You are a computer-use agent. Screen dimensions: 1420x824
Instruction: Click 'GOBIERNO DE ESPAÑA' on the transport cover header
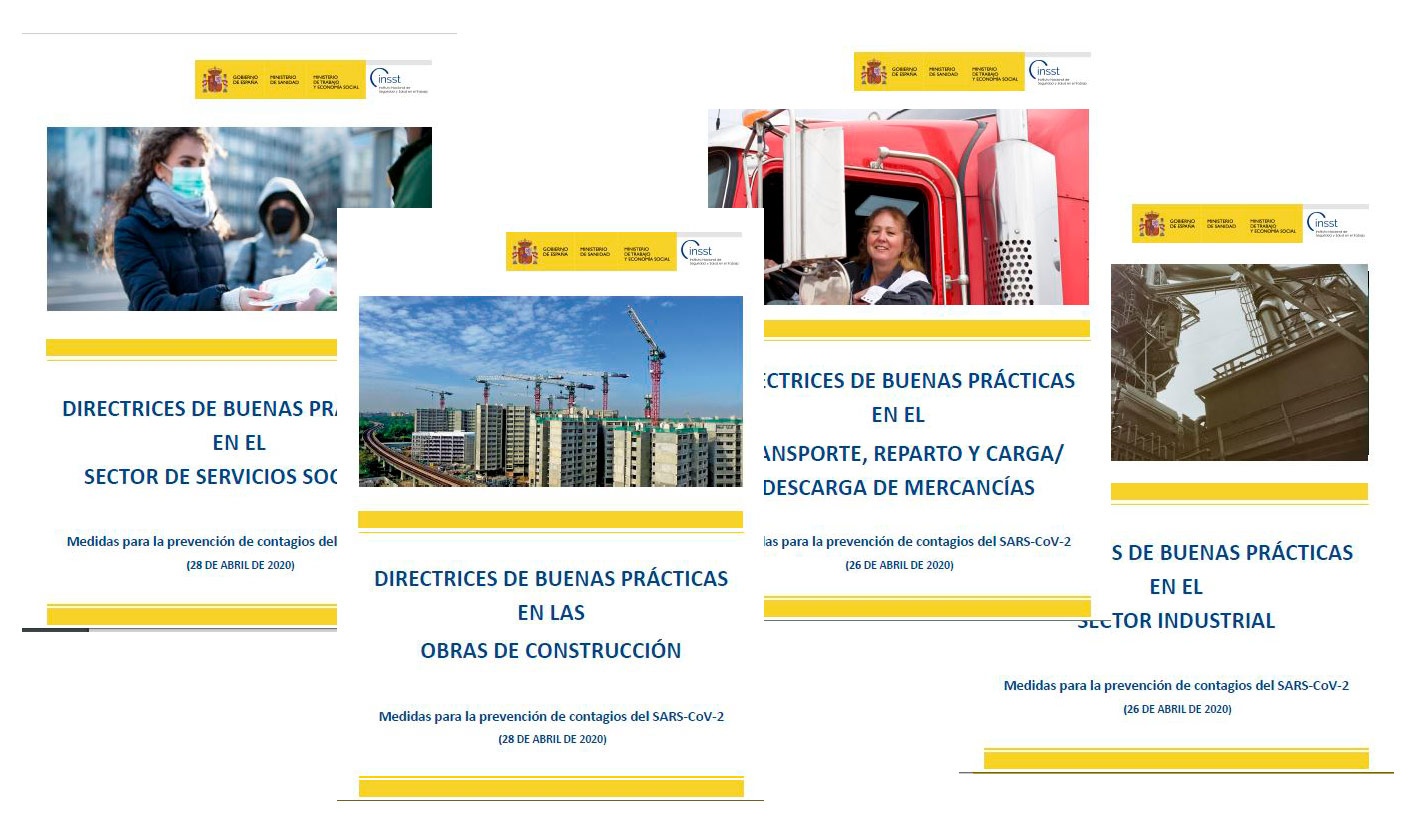pos(906,72)
